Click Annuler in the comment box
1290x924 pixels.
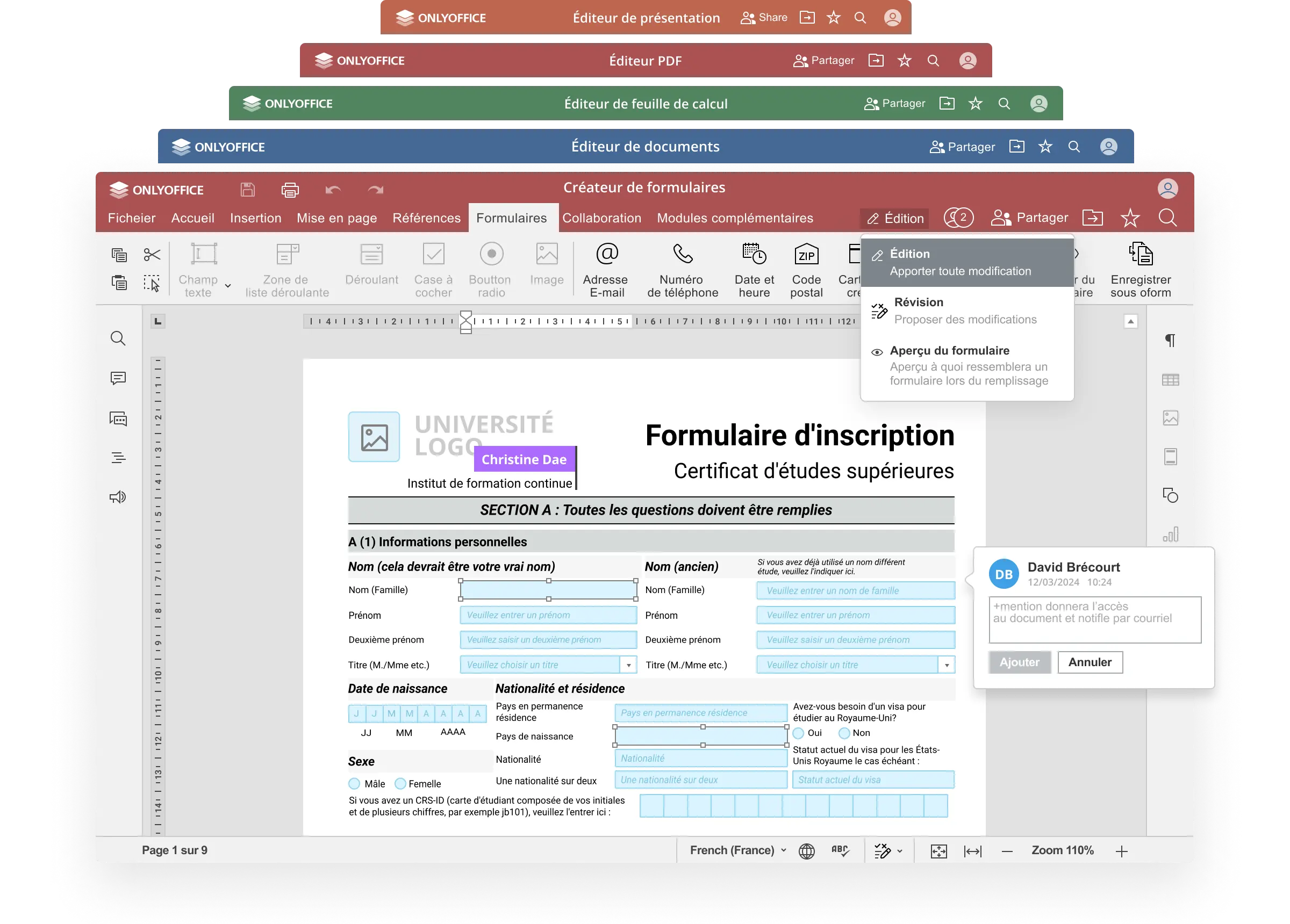[x=1090, y=662]
